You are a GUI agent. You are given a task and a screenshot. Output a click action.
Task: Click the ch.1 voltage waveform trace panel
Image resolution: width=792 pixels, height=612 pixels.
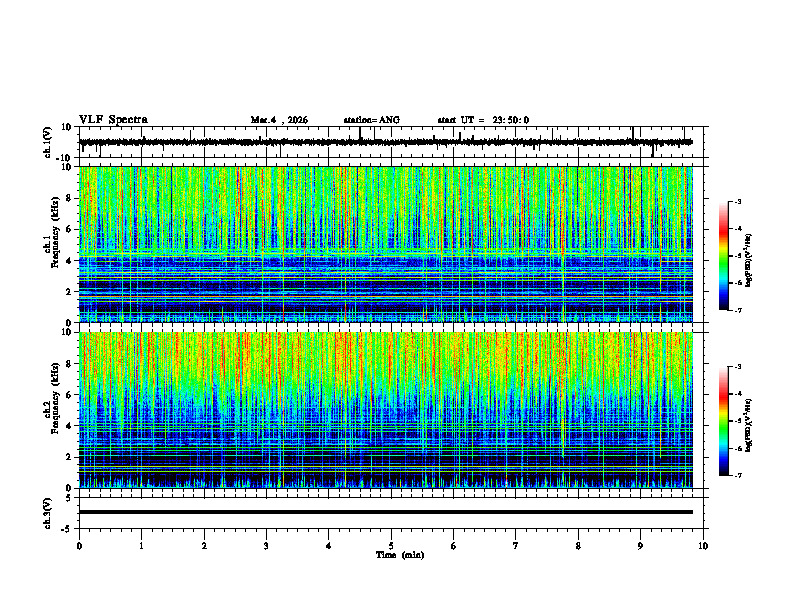click(393, 142)
